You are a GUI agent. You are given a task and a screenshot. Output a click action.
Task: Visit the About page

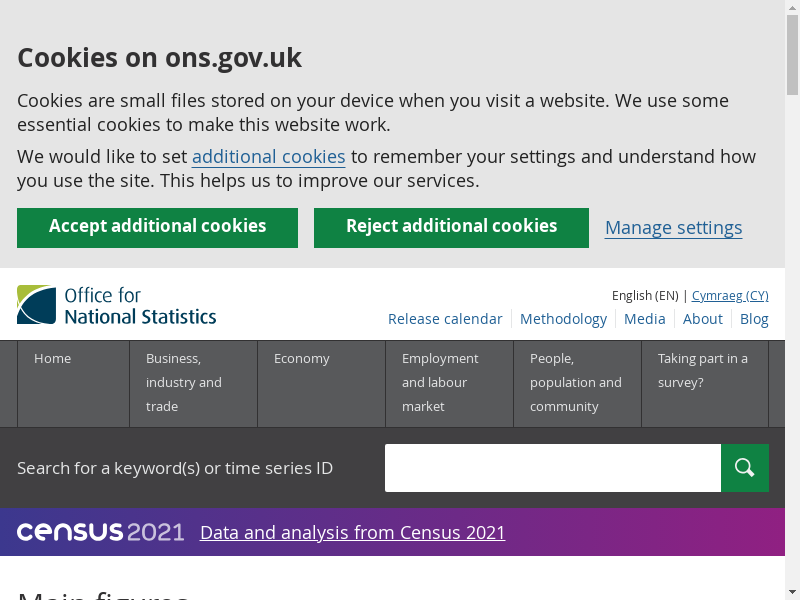tap(702, 319)
